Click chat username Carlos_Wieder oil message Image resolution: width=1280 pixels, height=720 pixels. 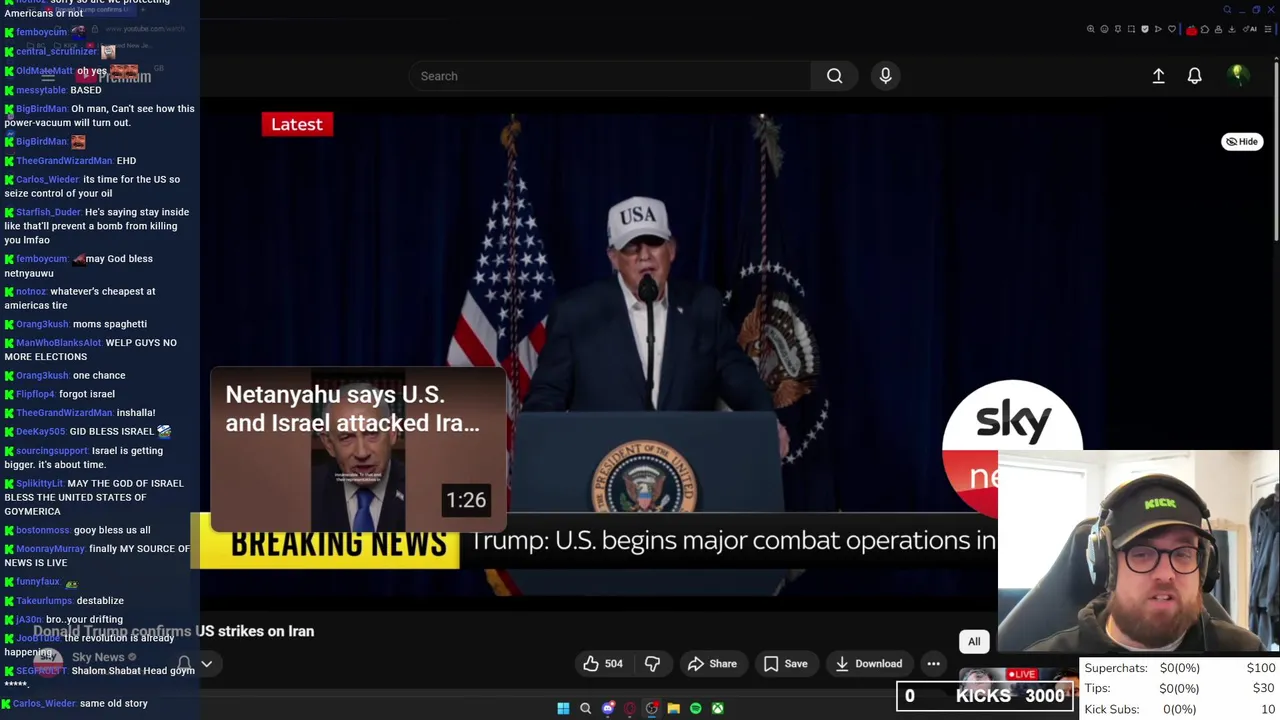[47, 180]
